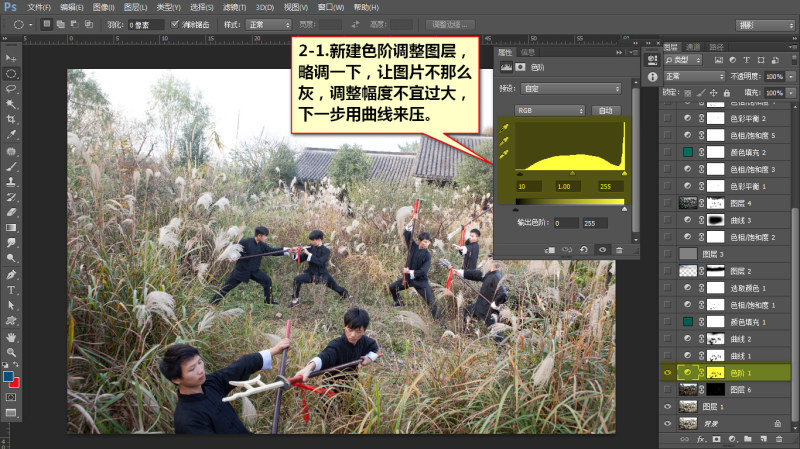The height and width of the screenshot is (449, 800).
Task: Open the 图像(I) menu
Action: 104,8
